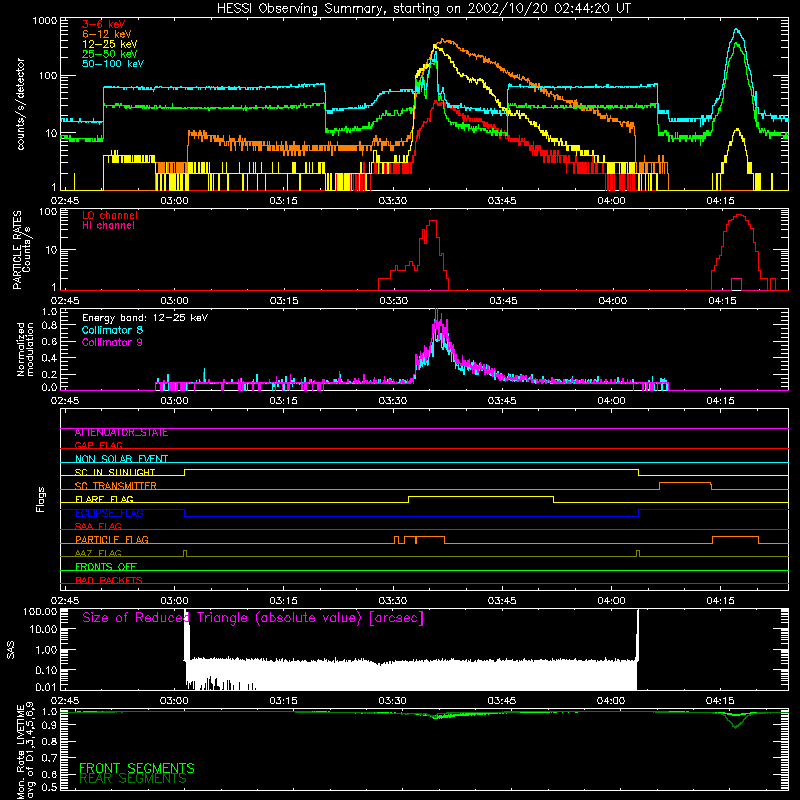Click the raised FLARE_FLAG step segment

tap(481, 496)
